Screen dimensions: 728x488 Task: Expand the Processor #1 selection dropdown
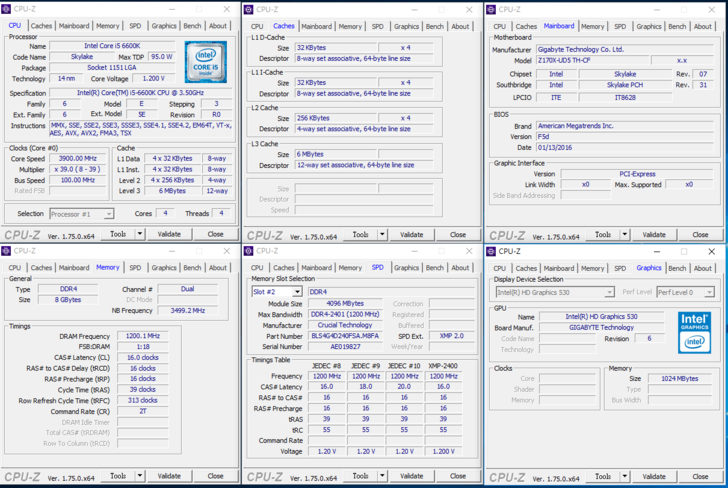pyautogui.click(x=82, y=214)
